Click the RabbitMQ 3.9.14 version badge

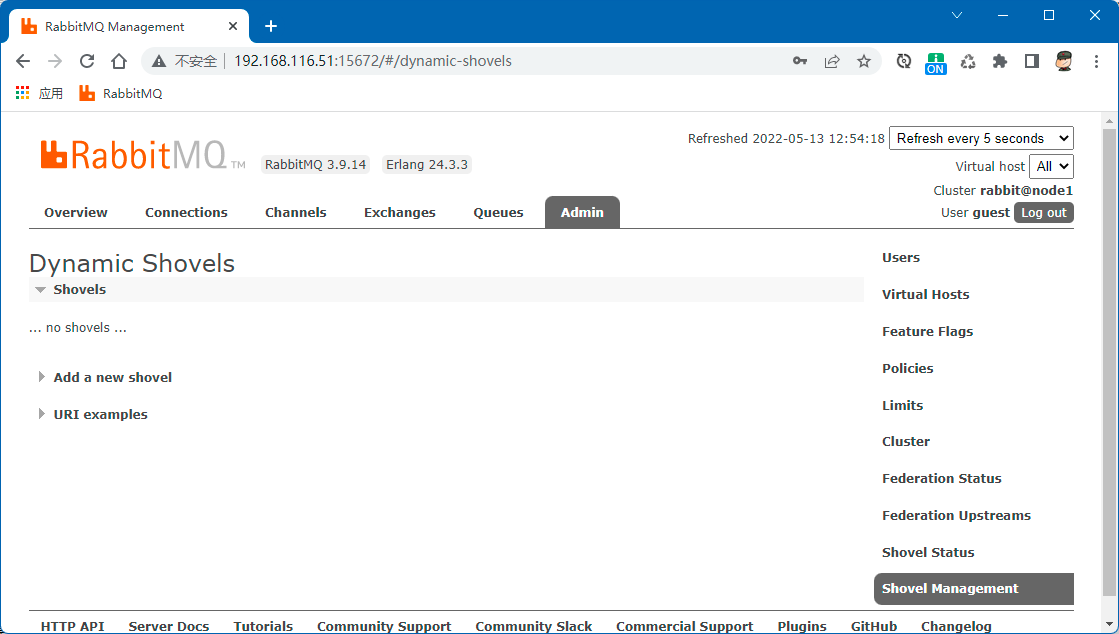coord(315,165)
